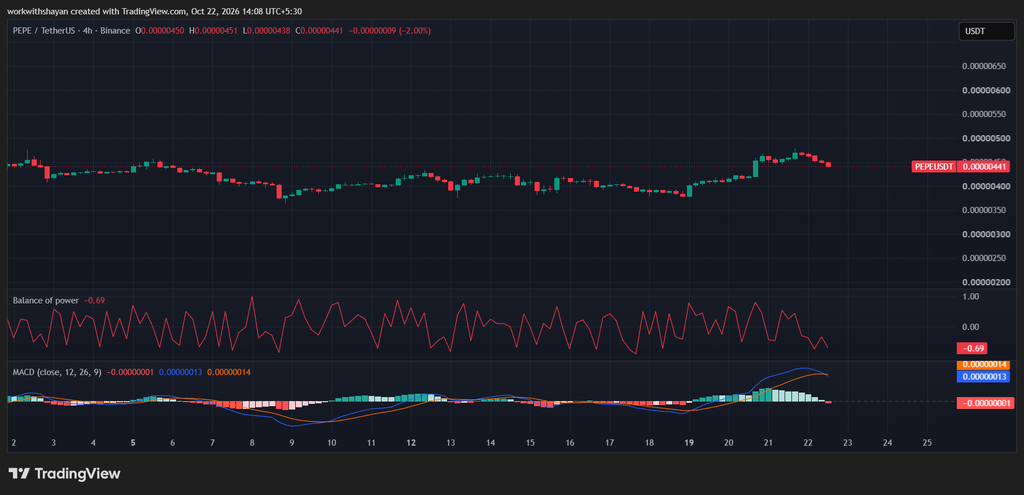This screenshot has height=495, width=1024.
Task: Click the orange 0.00000014 MACD axis tag
Action: click(985, 365)
